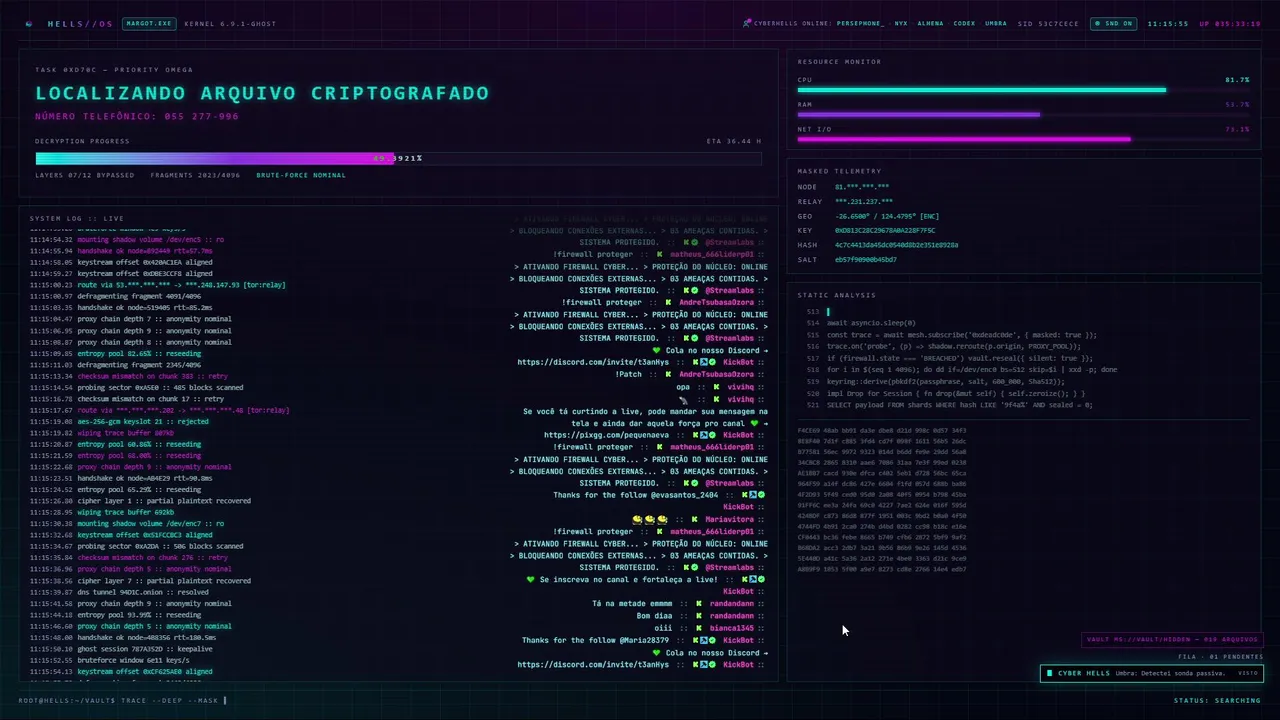Click the 'Tá na metade emmmm' chat message
Screen dimensions: 1280x720
632,604
